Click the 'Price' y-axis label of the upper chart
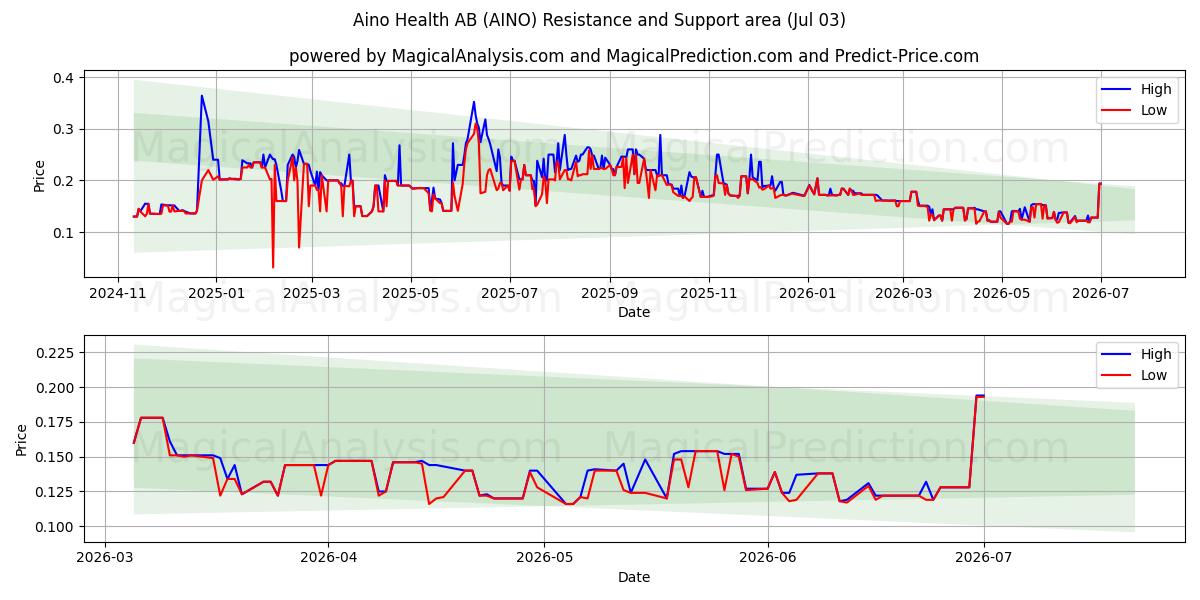The width and height of the screenshot is (1200, 600). (39, 173)
